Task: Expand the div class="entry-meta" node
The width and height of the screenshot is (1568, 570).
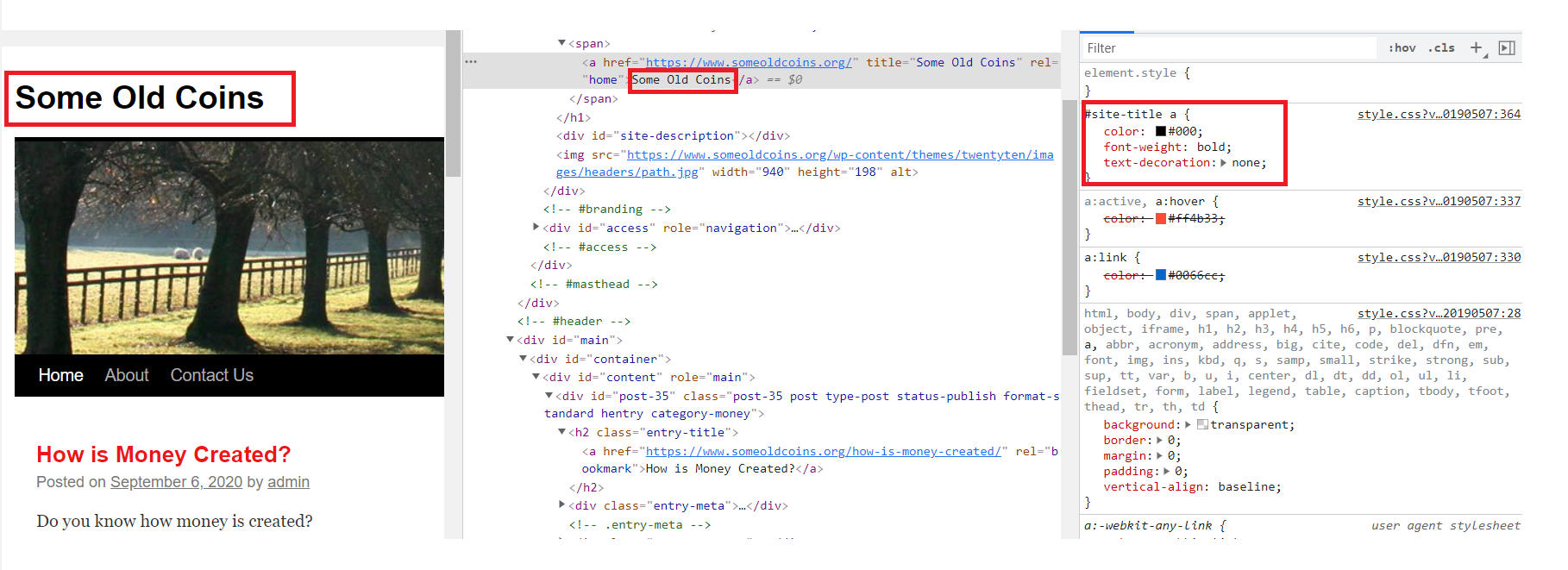Action: pyautogui.click(x=561, y=505)
